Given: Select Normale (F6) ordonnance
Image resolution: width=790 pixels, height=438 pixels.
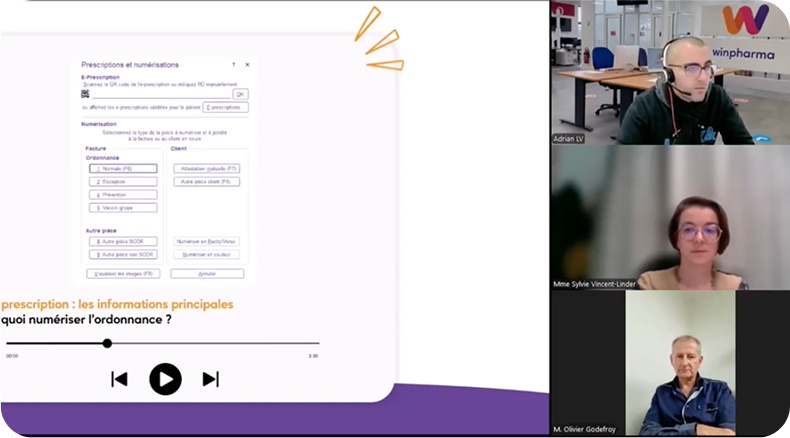Looking at the screenshot, I should (x=123, y=169).
